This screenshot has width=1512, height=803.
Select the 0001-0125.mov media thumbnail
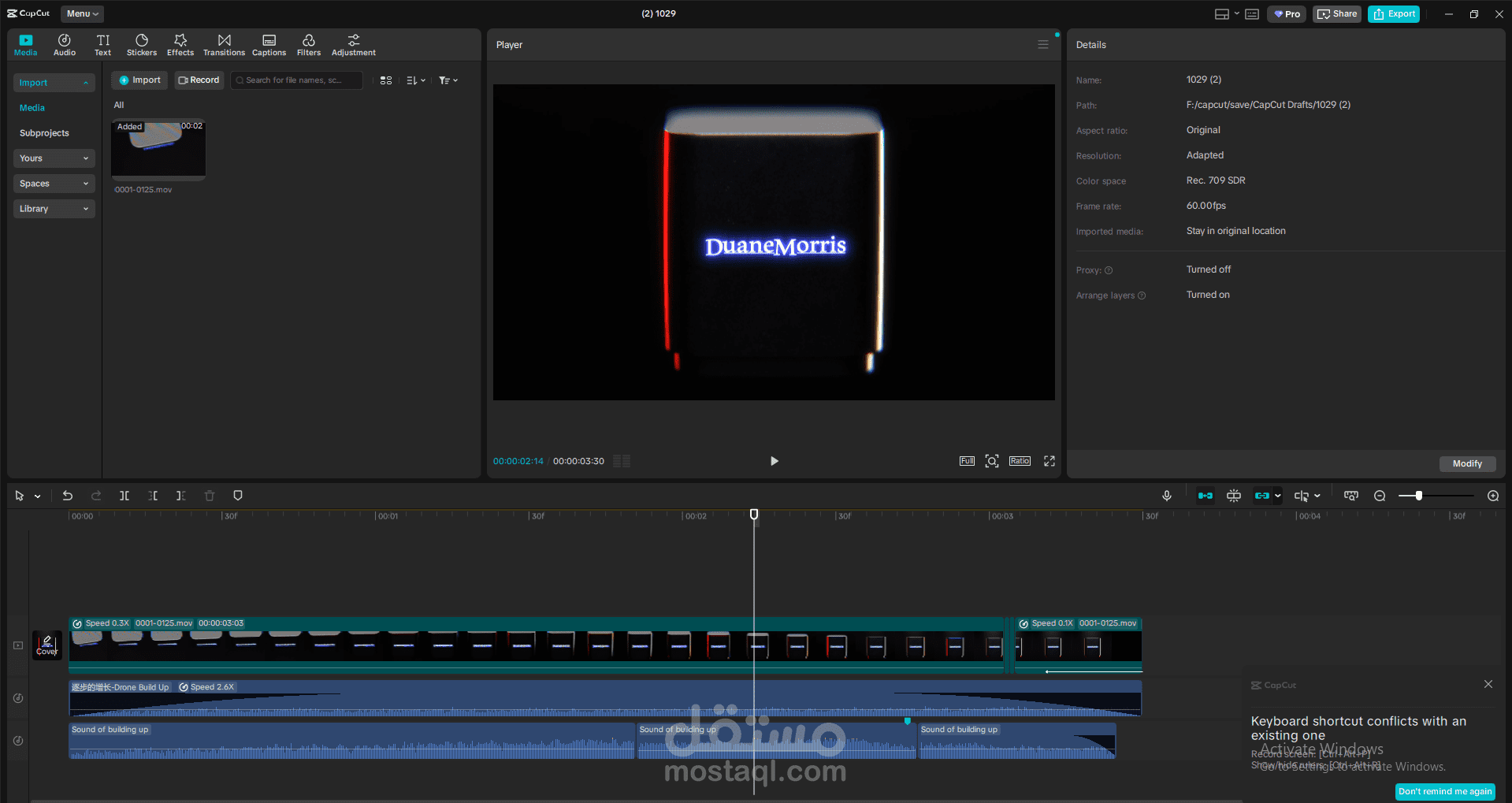click(x=158, y=150)
